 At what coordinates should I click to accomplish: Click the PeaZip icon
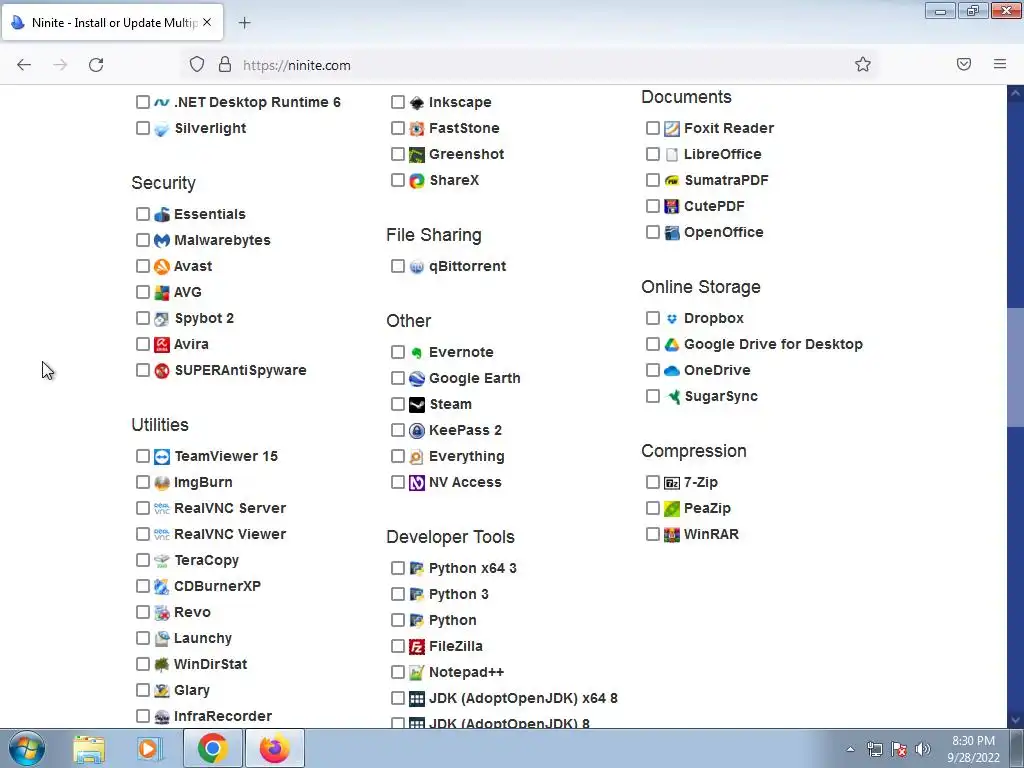pos(672,508)
